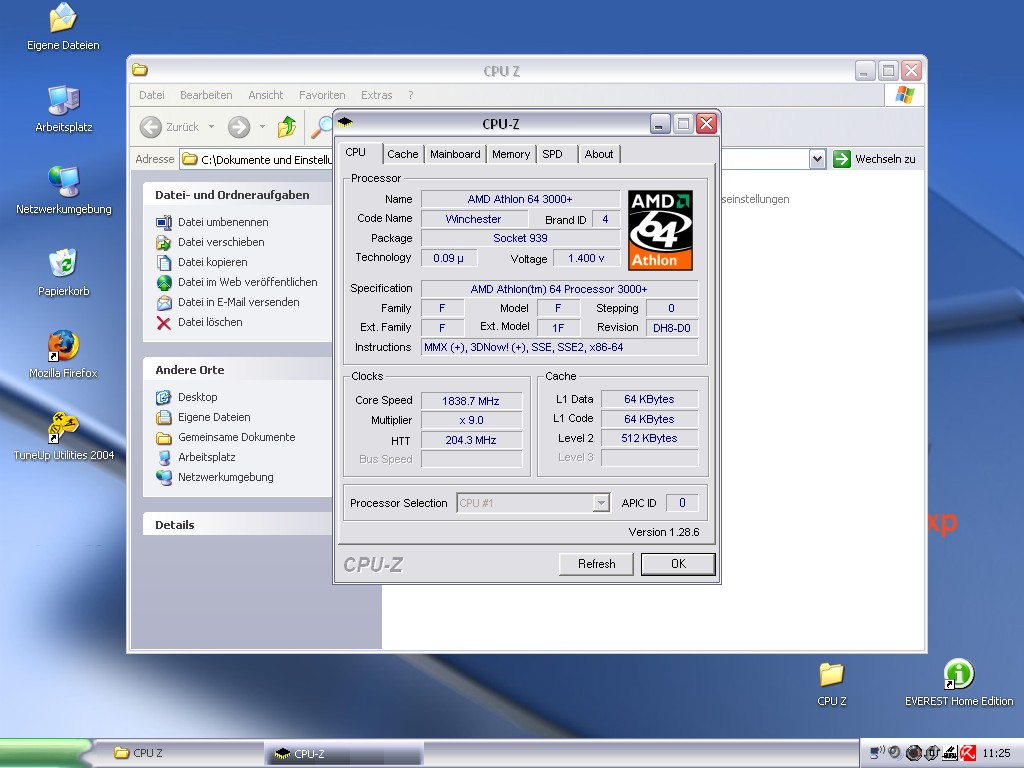Click the Winchester code name field
1024x768 pixels.
click(x=473, y=219)
